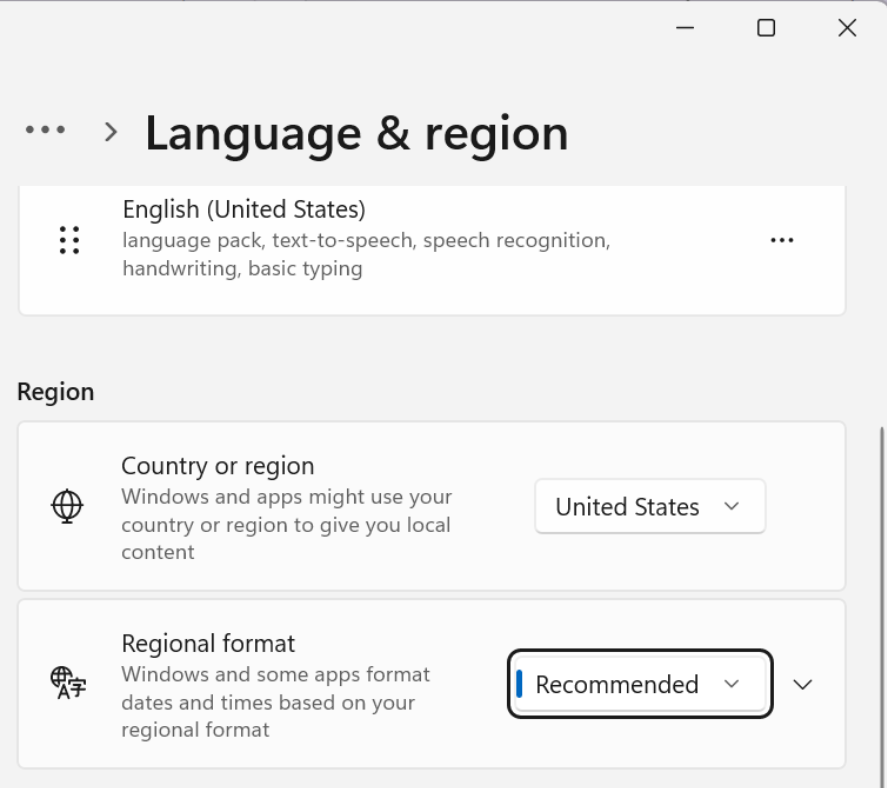Screen dimensions: 887x788
Task: Click the six-dot drag handle beside English (United States)
Action: 69,240
